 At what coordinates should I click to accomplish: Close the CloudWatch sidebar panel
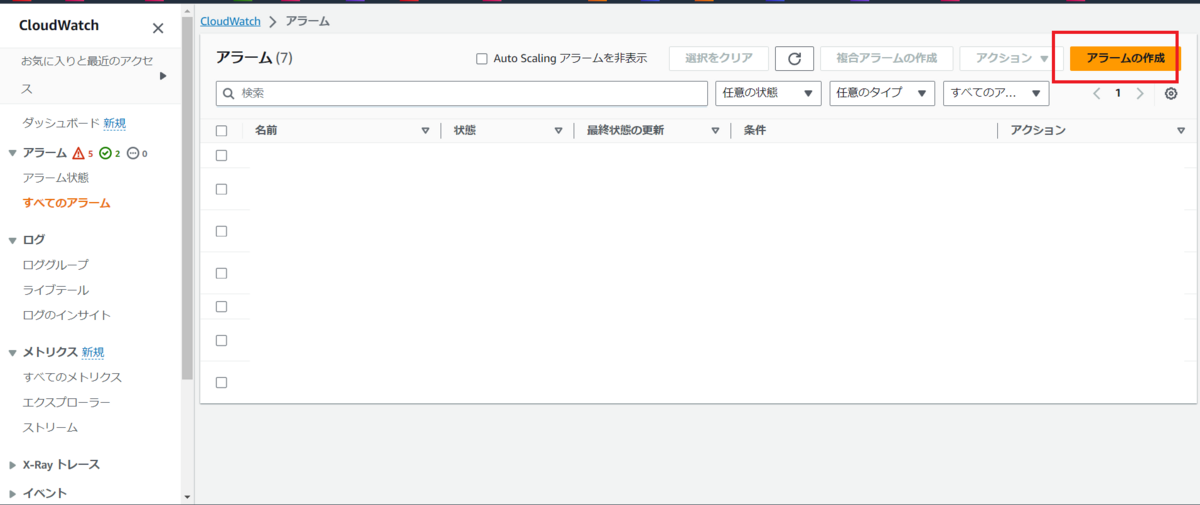(x=158, y=28)
